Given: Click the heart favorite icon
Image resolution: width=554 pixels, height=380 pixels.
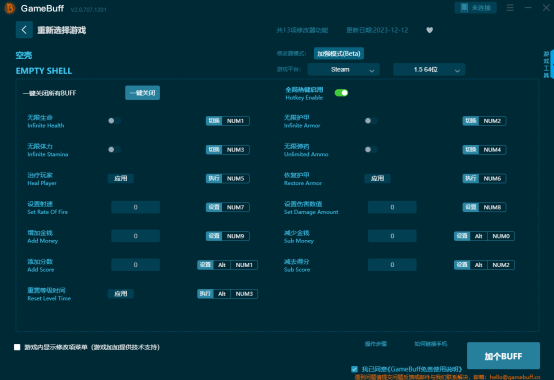Looking at the screenshot, I should point(429,30).
